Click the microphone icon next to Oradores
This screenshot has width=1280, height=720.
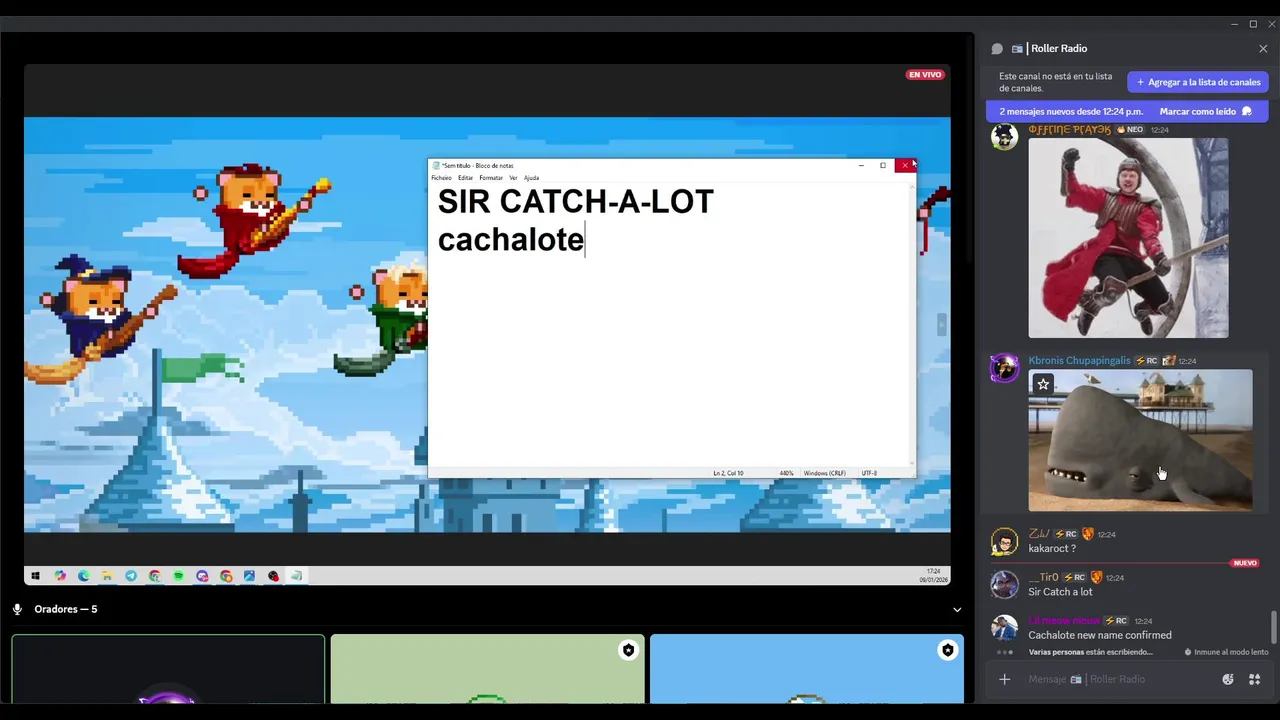tap(17, 609)
